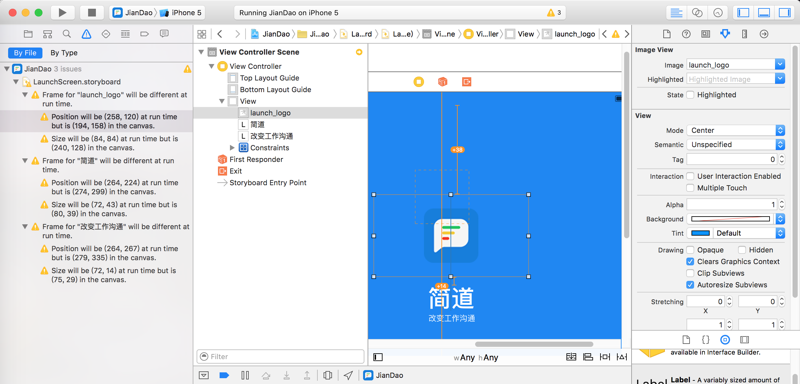Open the Semantic Unspecified dropdown
Viewport: 800px width, 384px height.
tap(735, 144)
